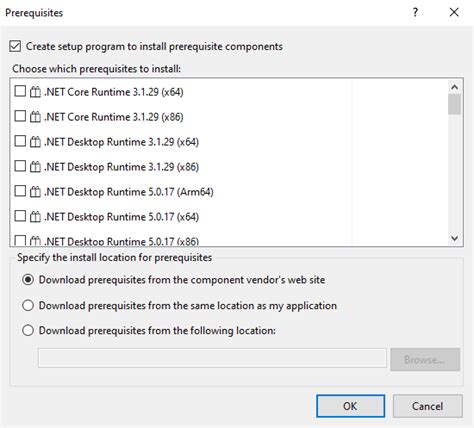Close the Prerequisites dialog with X
The height and width of the screenshot is (428, 474).
coord(454,13)
